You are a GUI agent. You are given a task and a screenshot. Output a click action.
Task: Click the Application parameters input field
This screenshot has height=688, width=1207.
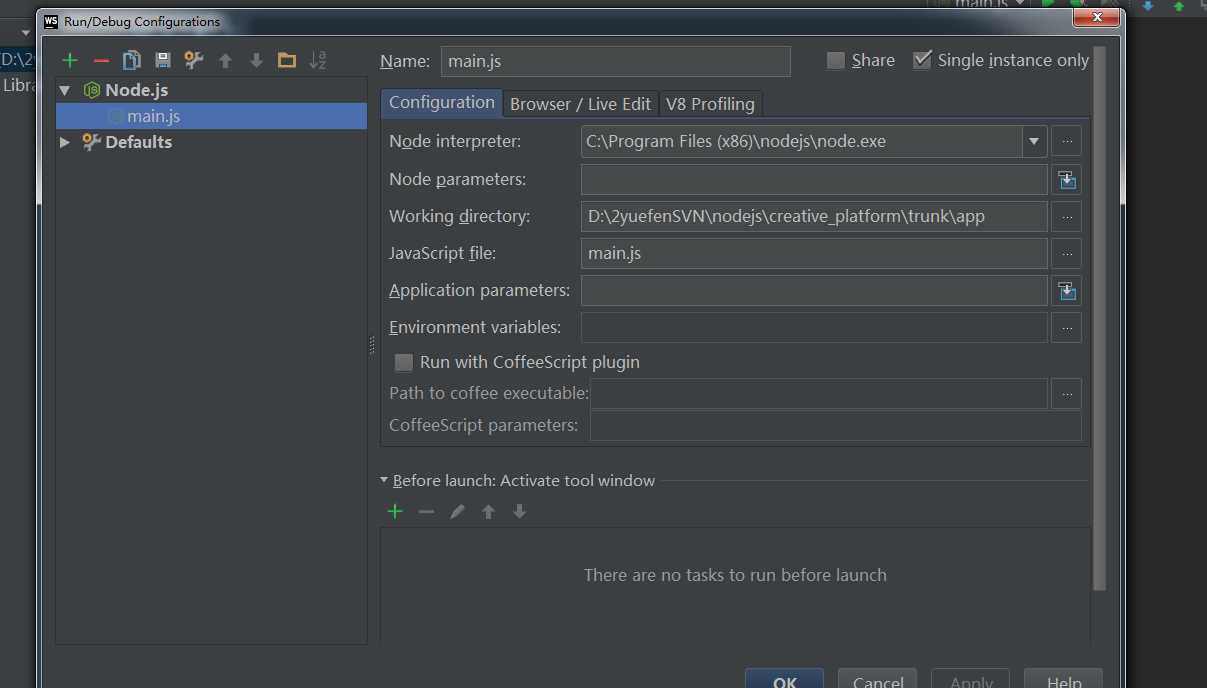(x=814, y=291)
